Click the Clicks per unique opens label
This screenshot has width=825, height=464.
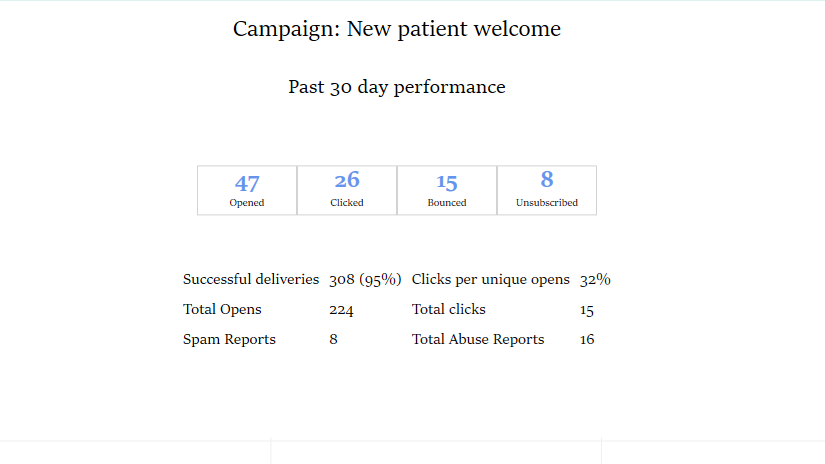[490, 279]
